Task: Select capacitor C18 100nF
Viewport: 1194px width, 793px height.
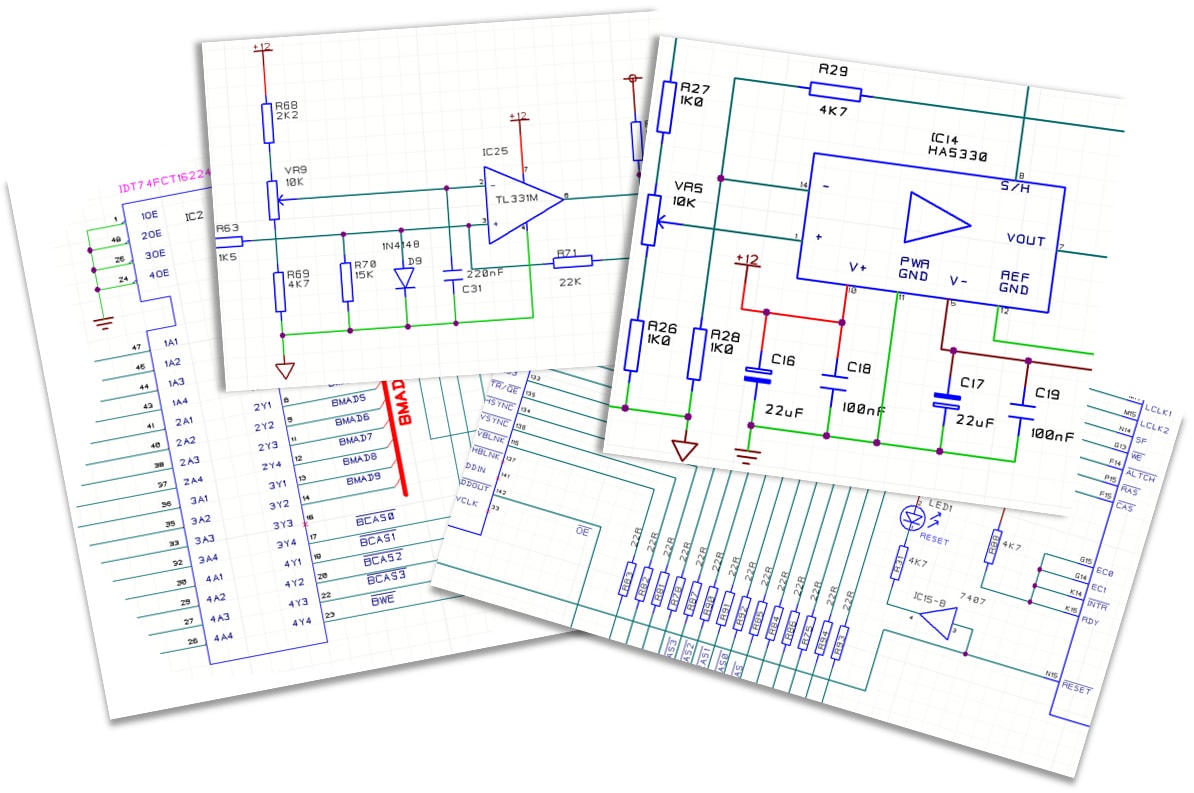Action: (x=835, y=382)
